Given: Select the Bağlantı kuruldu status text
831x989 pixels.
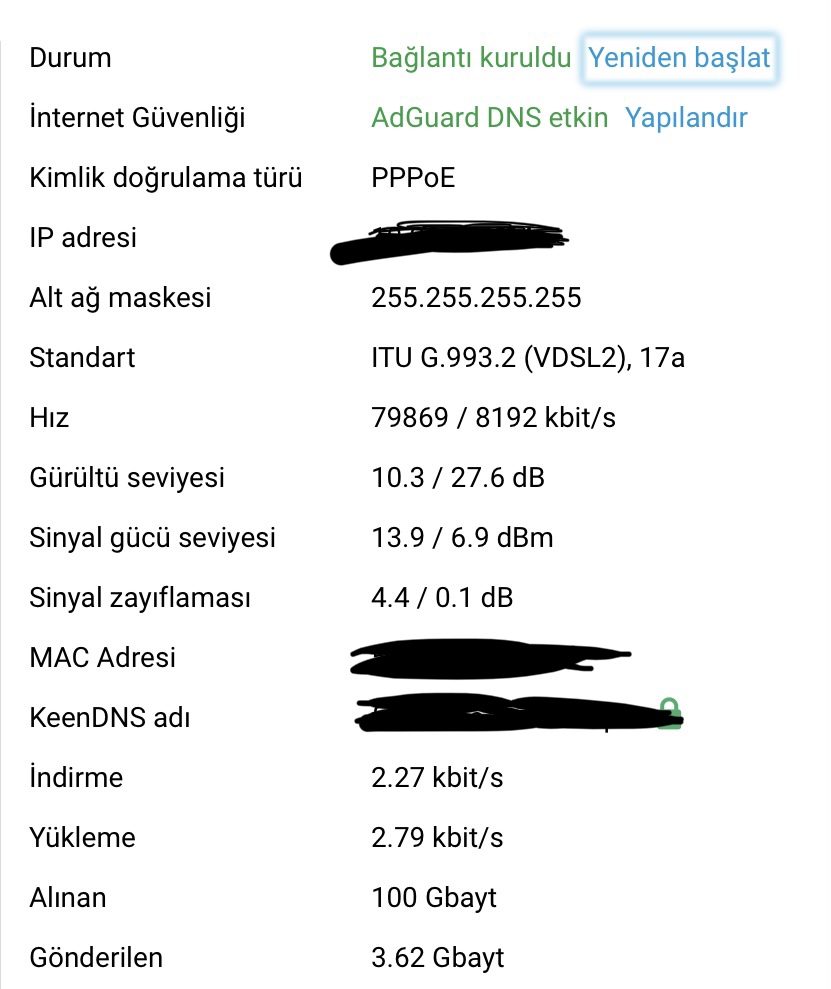Looking at the screenshot, I should tap(471, 57).
